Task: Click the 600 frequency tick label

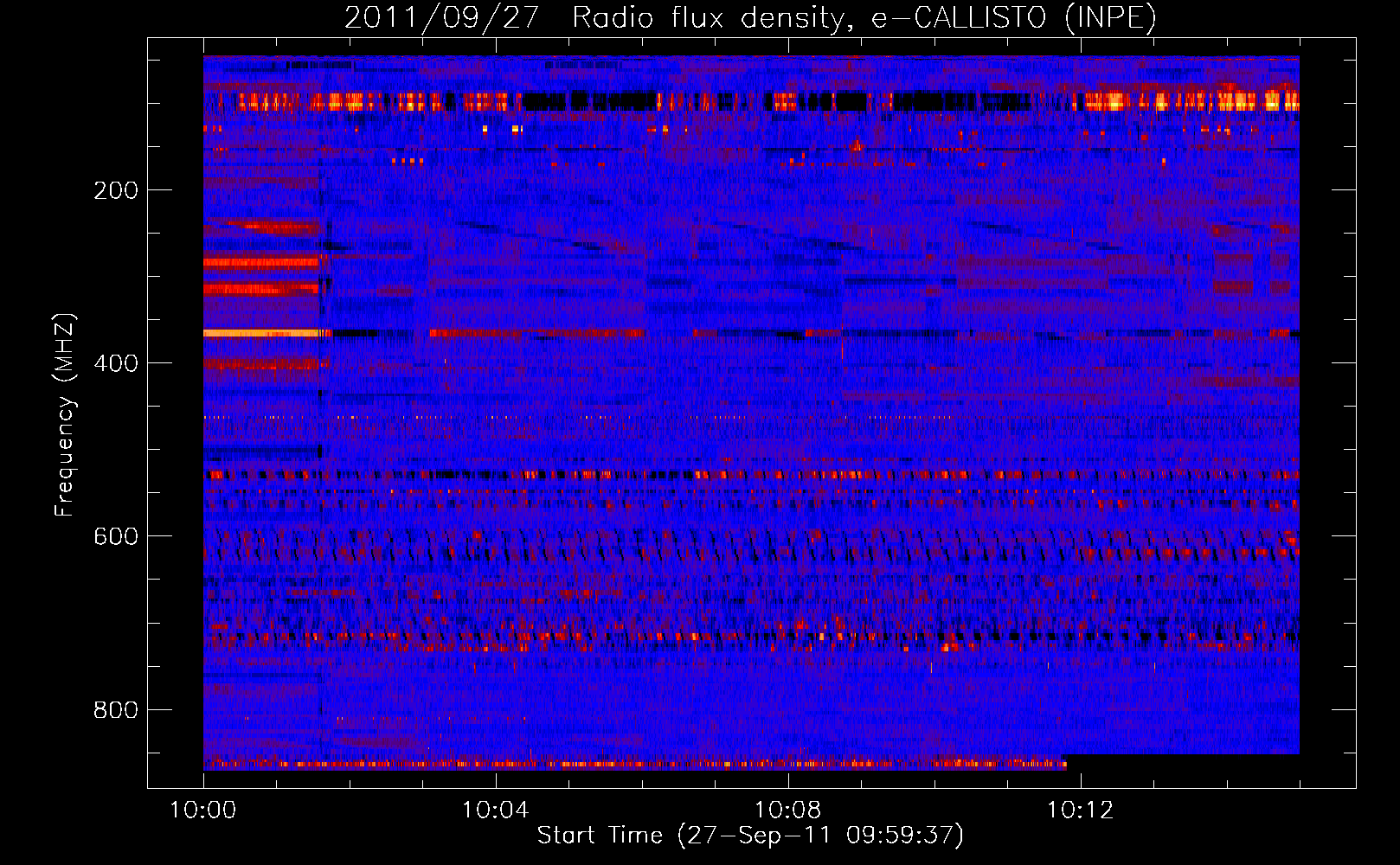Action: [116, 536]
